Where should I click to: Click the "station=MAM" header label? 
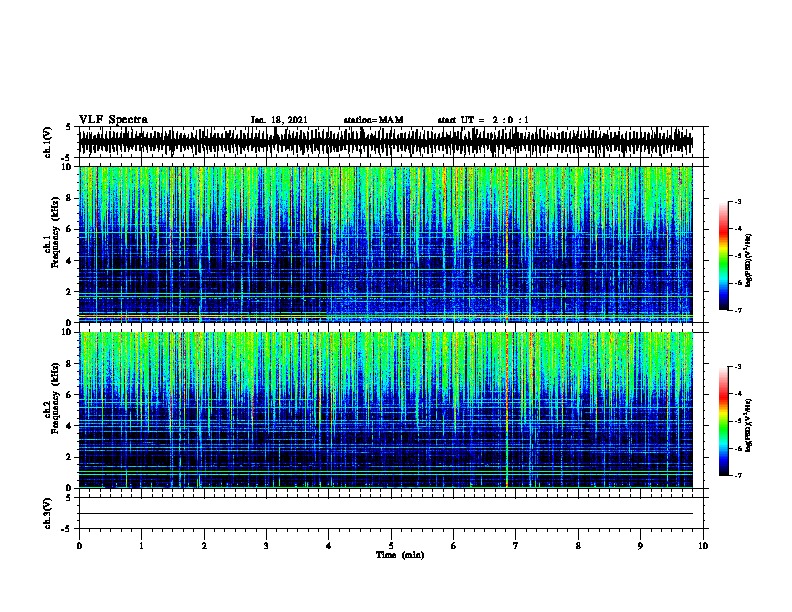pyautogui.click(x=373, y=120)
